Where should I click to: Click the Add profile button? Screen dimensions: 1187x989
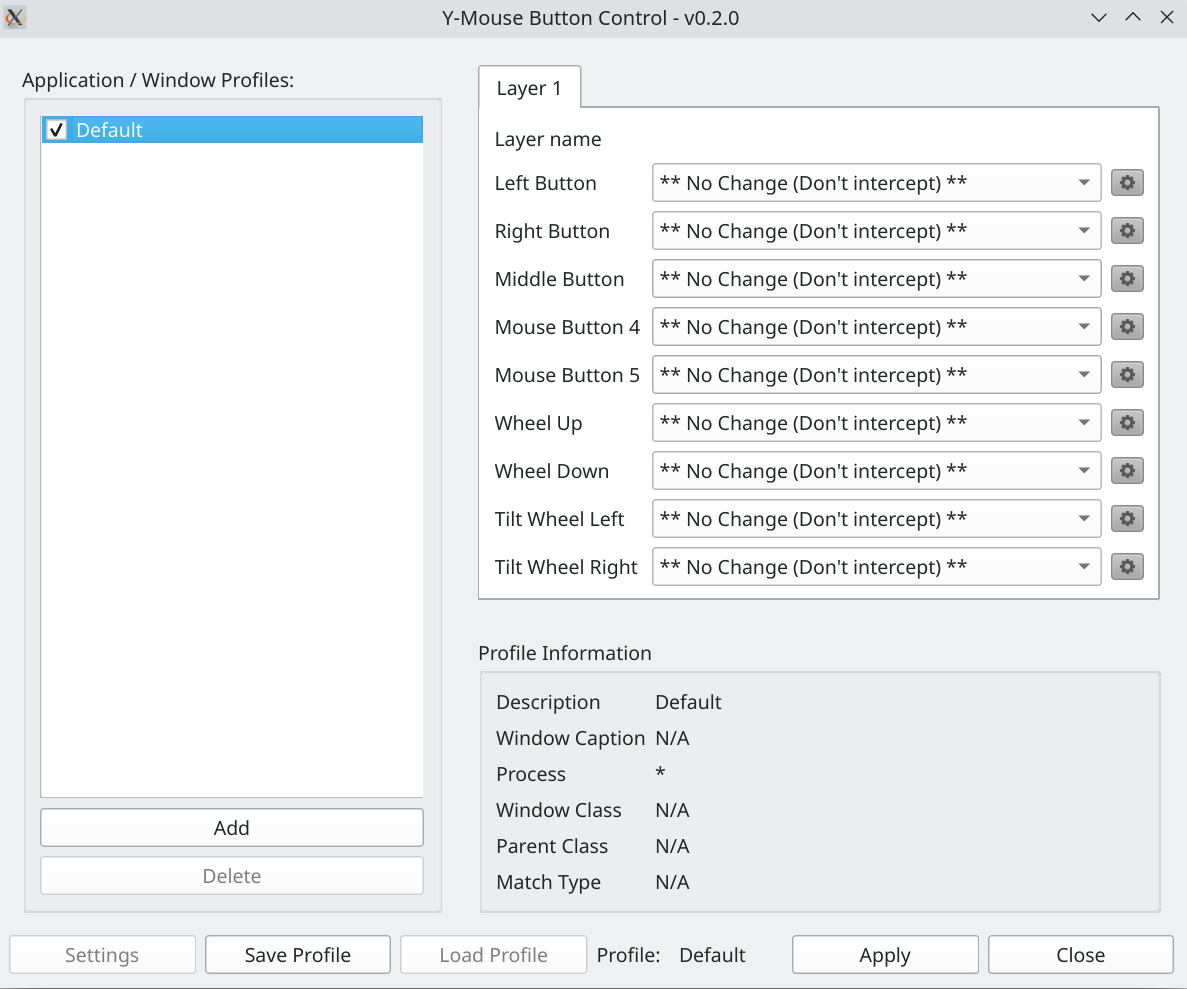(x=232, y=828)
